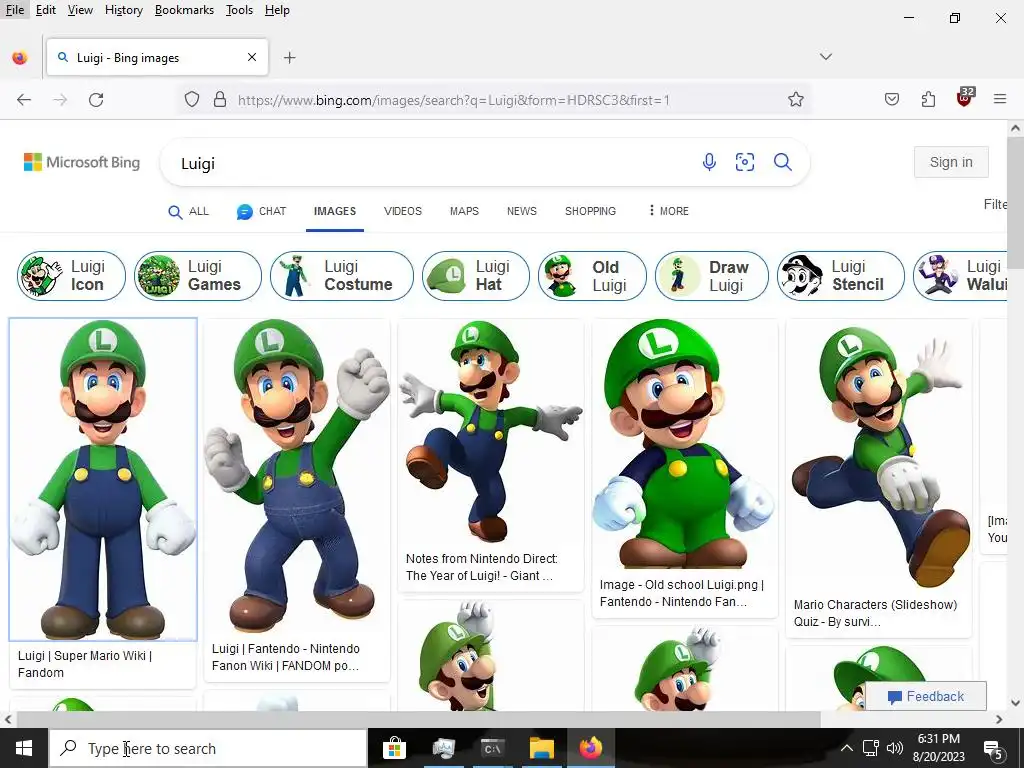Open the volume icon in system tray
The image size is (1024, 768).
click(895, 748)
